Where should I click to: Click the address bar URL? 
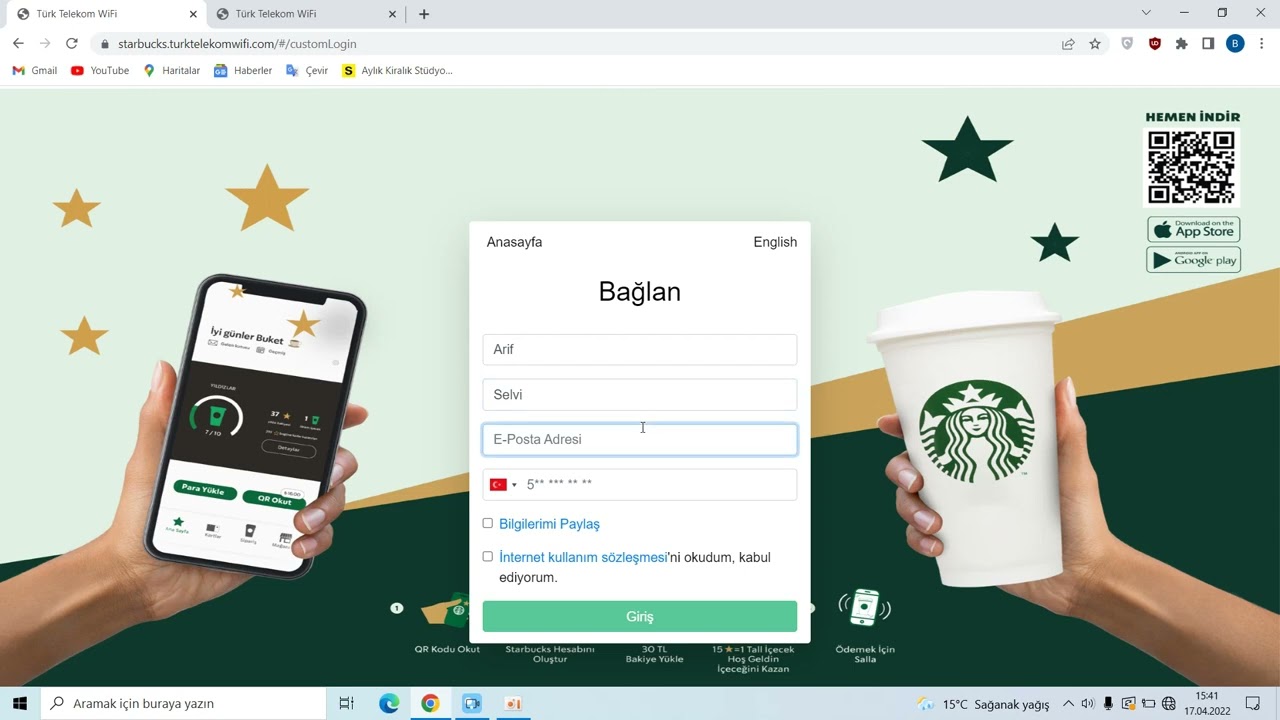click(x=237, y=44)
